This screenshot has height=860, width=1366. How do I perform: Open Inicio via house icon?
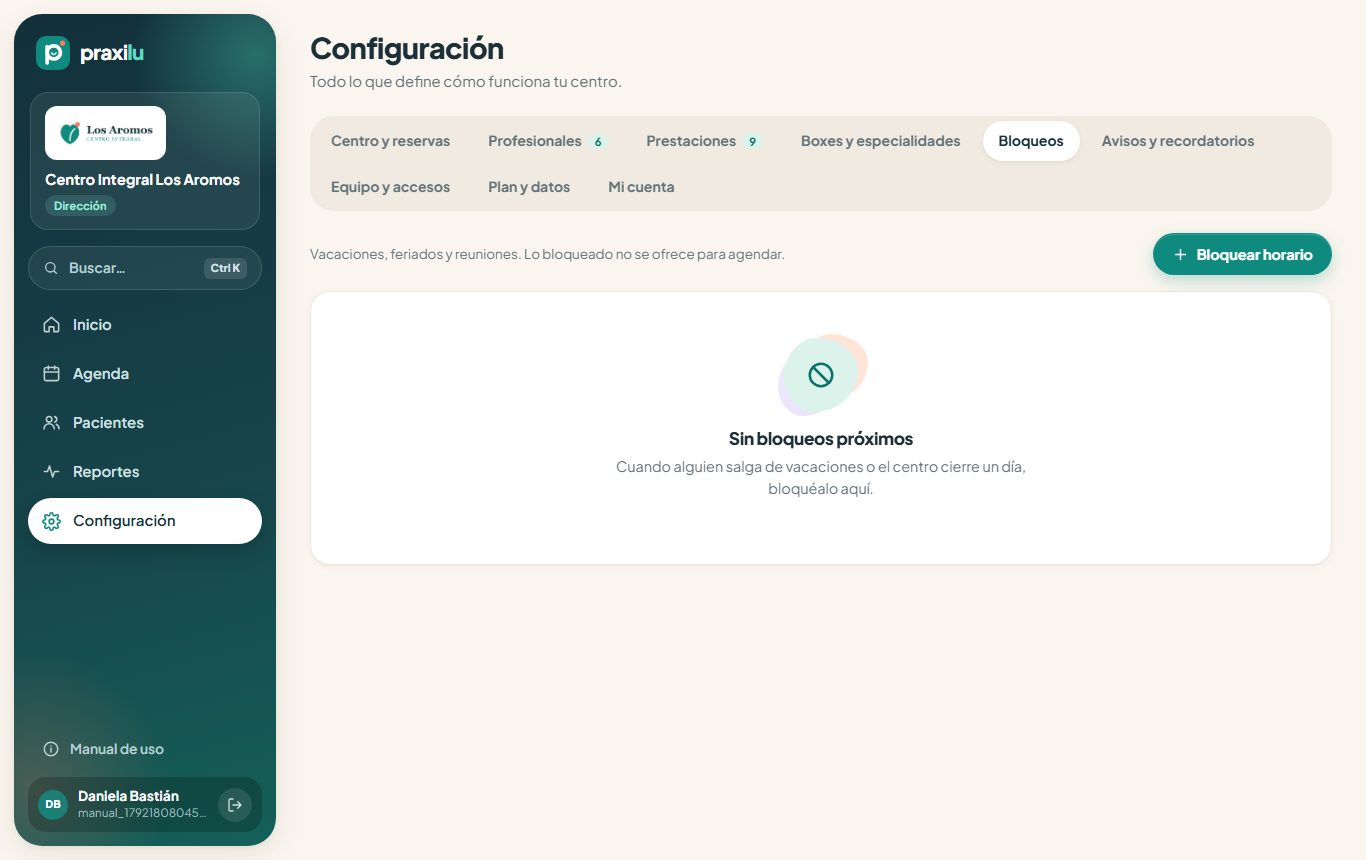coord(51,325)
